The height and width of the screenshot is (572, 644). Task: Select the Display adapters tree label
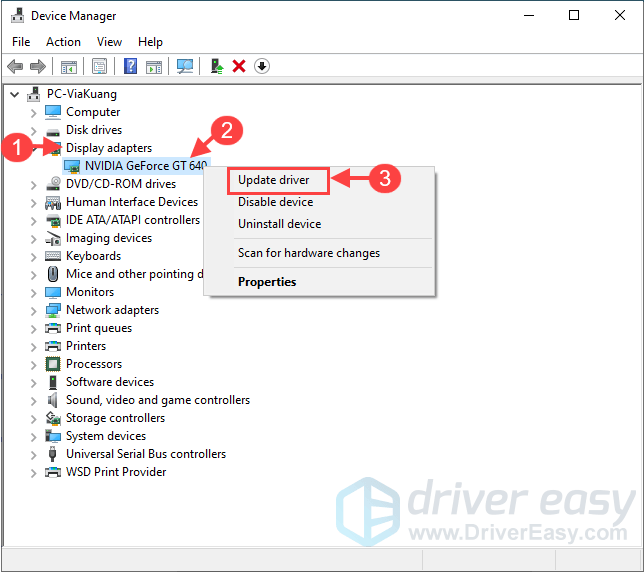pyautogui.click(x=109, y=148)
